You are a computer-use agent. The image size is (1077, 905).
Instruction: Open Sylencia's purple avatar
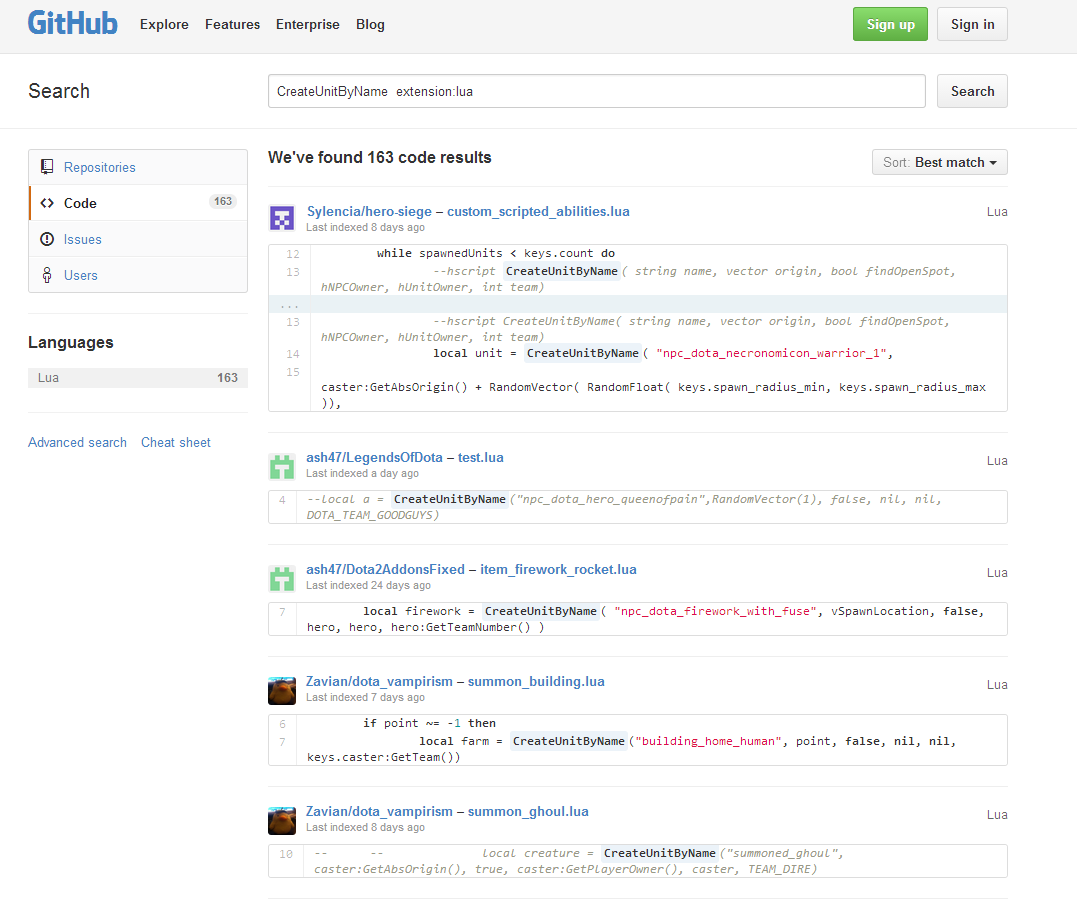(282, 218)
